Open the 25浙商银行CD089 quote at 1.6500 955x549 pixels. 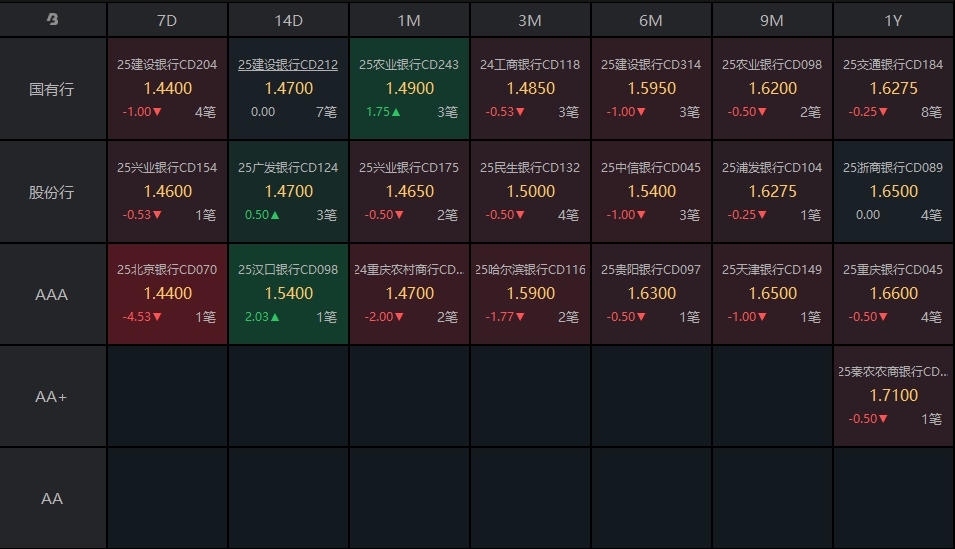(x=893, y=192)
